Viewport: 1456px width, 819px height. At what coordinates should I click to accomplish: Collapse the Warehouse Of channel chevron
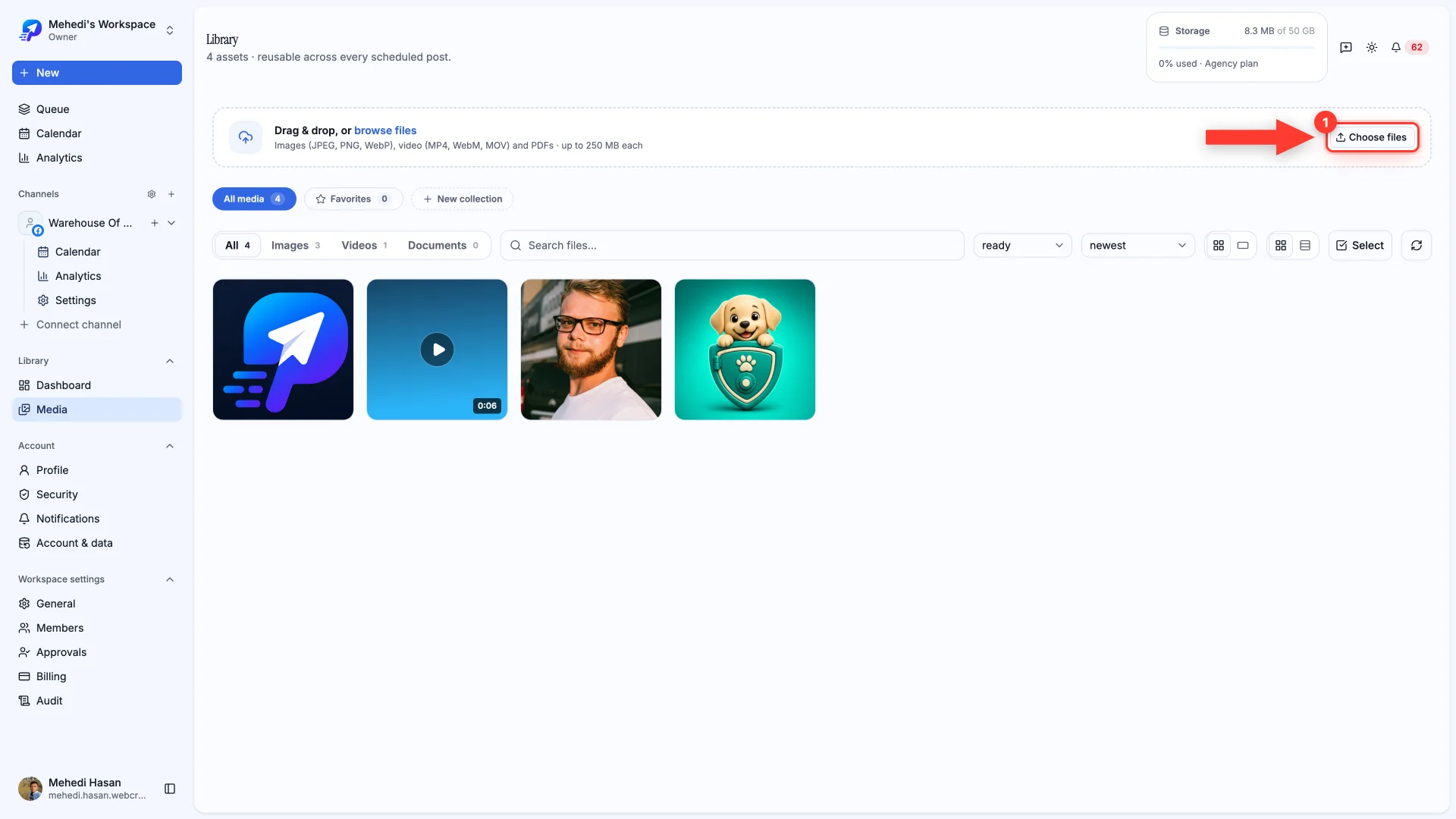coord(171,223)
